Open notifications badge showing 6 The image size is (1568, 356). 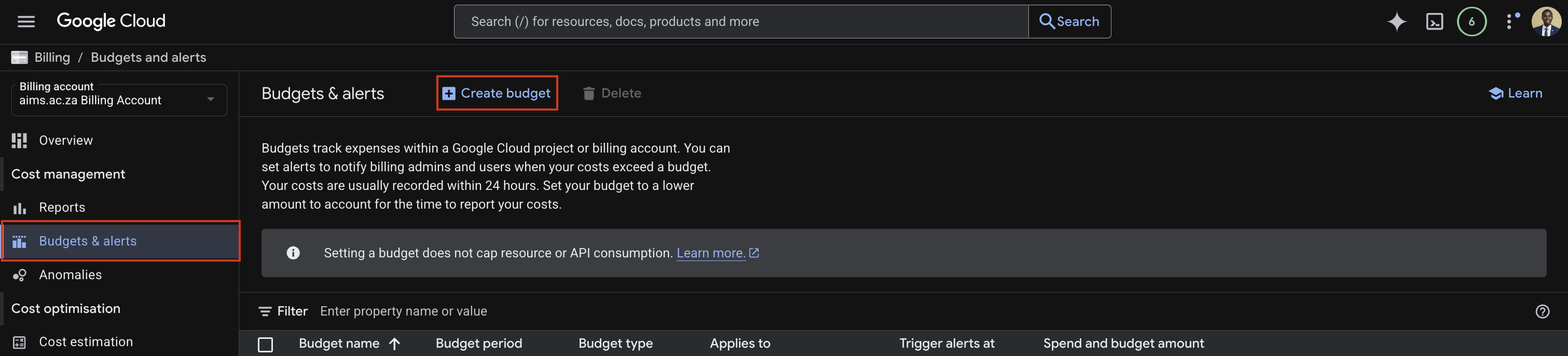(x=1472, y=22)
